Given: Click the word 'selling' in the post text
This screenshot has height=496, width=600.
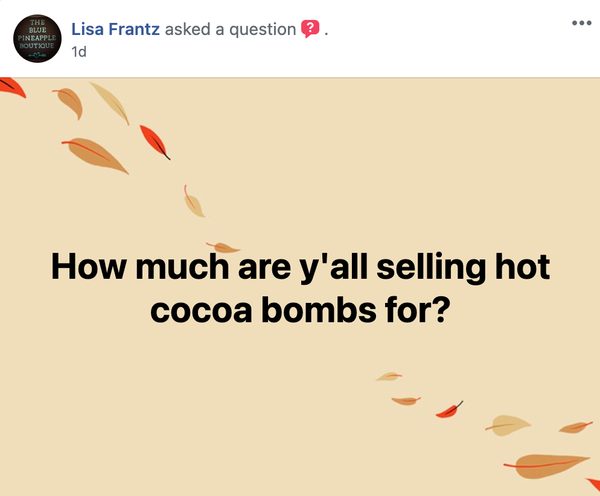Looking at the screenshot, I should (x=431, y=268).
